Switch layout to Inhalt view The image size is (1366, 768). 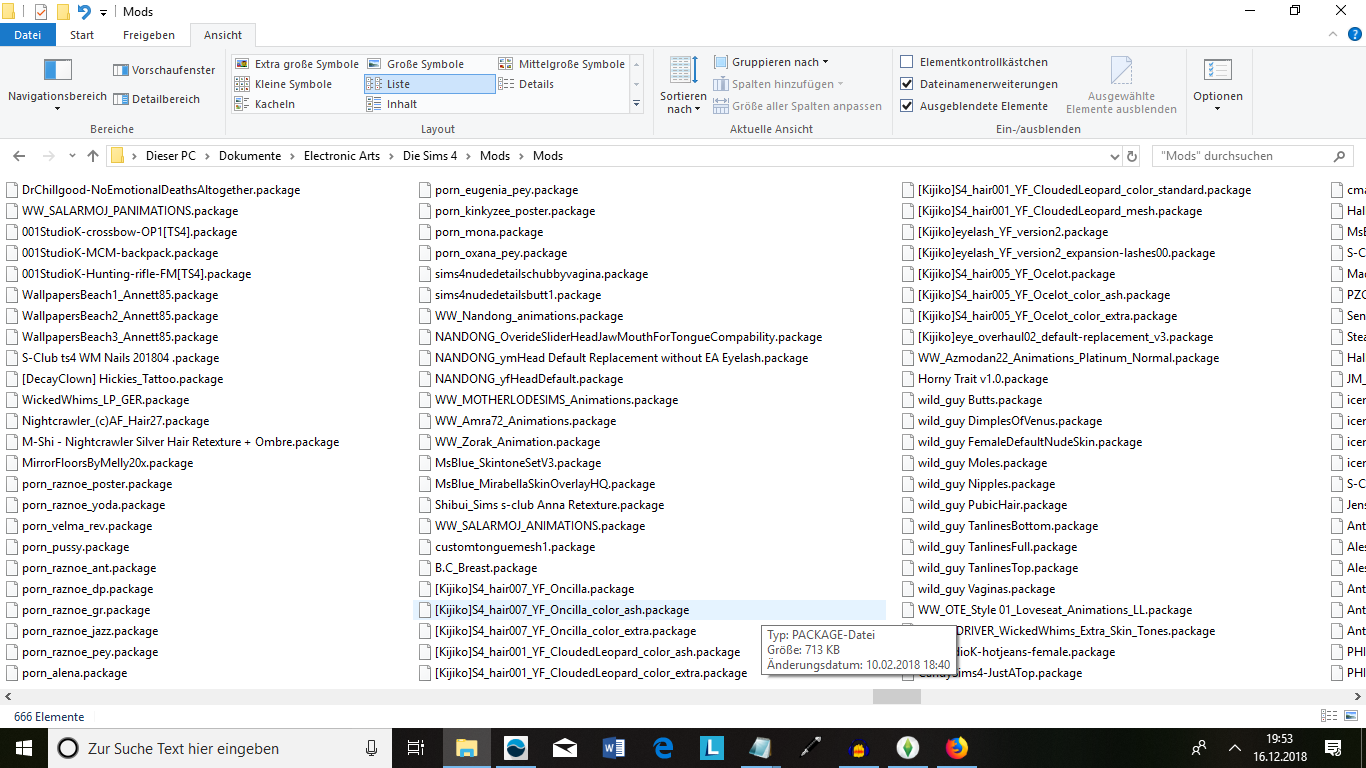tap(392, 104)
